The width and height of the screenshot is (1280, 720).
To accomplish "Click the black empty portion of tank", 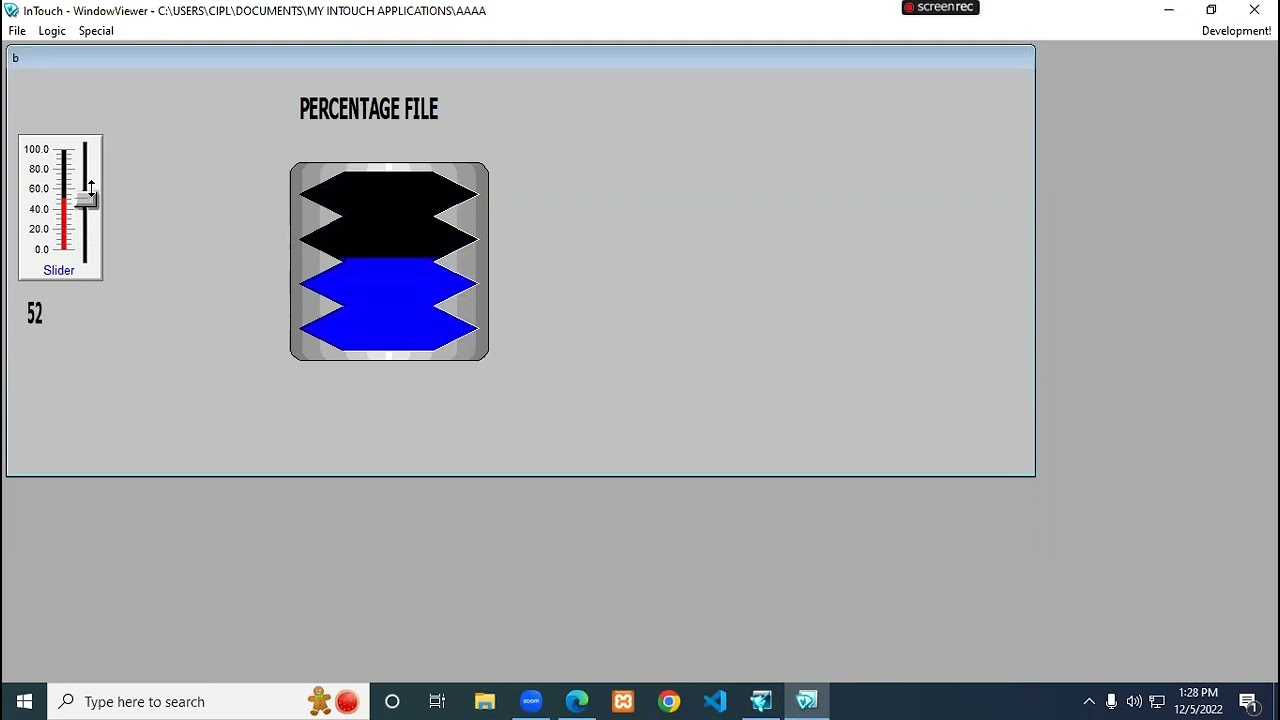I will pos(389,215).
